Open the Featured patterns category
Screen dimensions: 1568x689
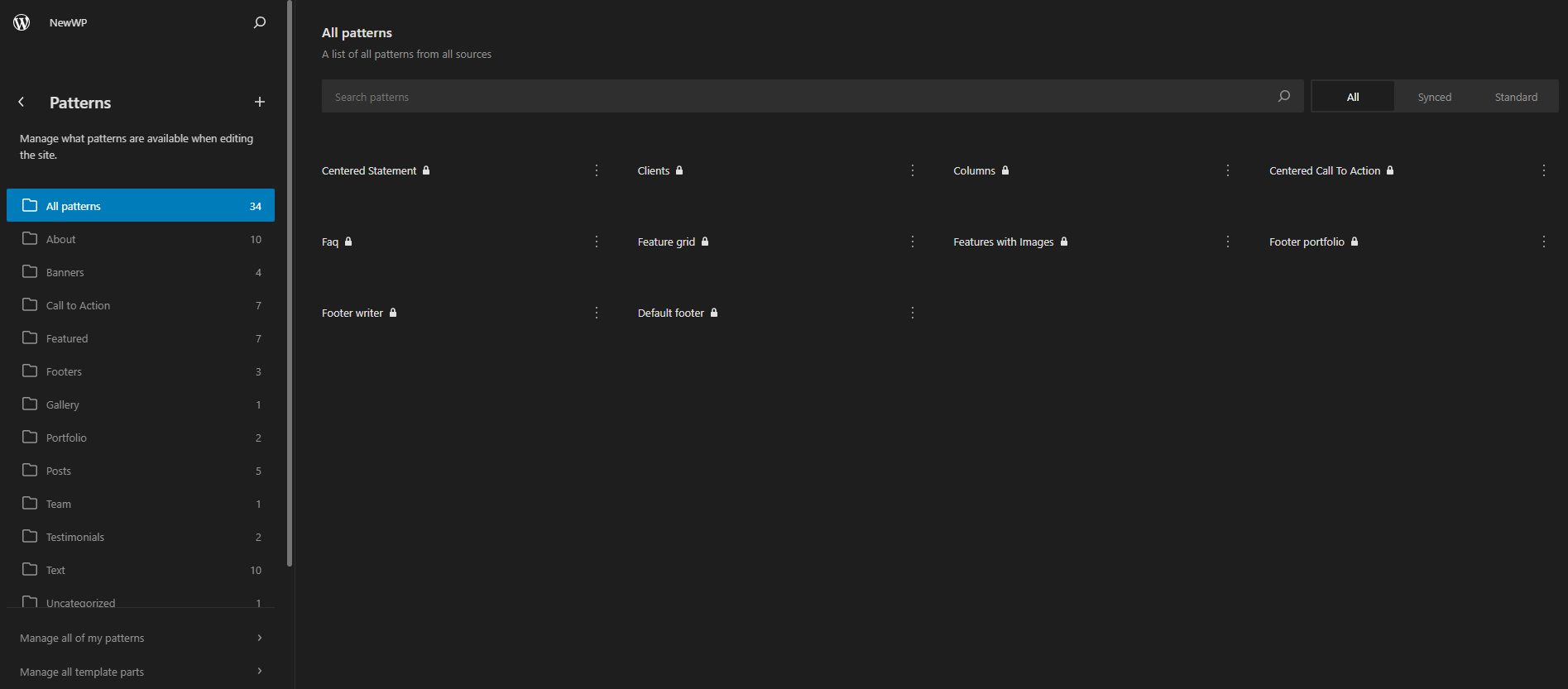coord(141,338)
